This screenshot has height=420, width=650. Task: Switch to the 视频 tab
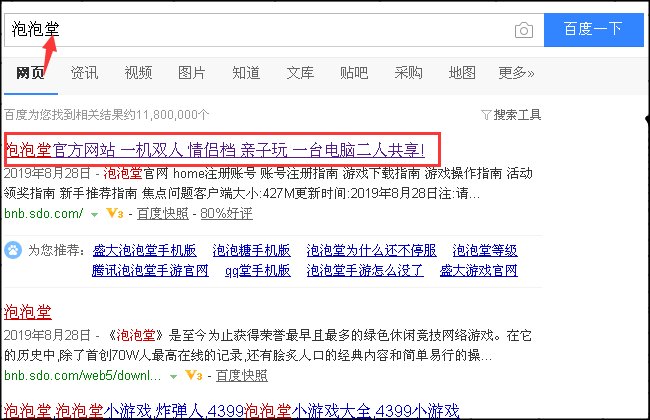tap(138, 73)
